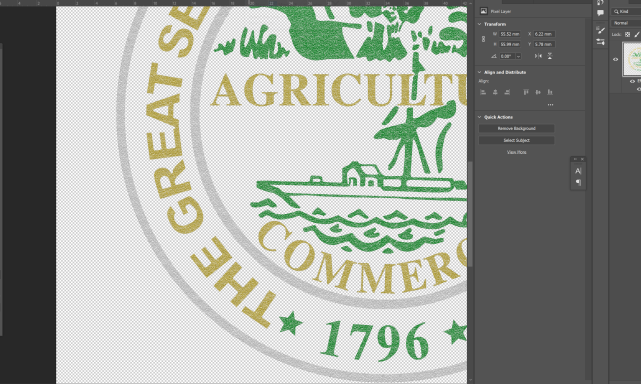Image resolution: width=641 pixels, height=384 pixels.
Task: Align top edges icon
Action: [x=526, y=92]
